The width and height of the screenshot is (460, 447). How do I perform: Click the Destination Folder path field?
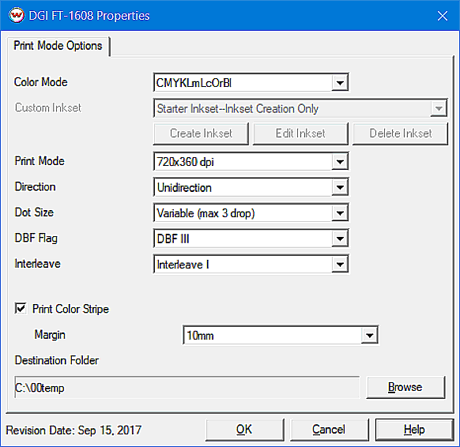(x=187, y=387)
